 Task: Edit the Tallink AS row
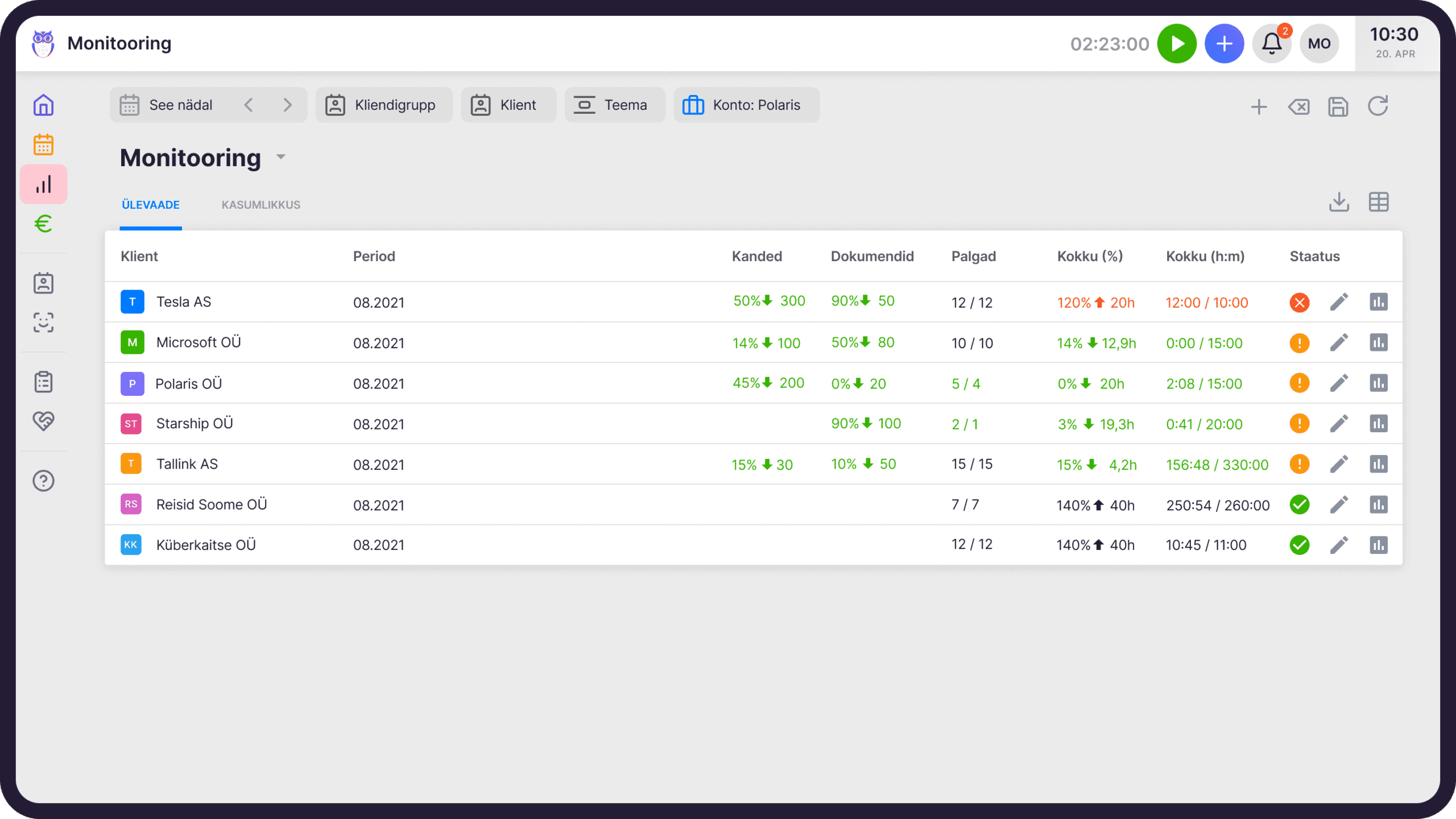(1339, 464)
